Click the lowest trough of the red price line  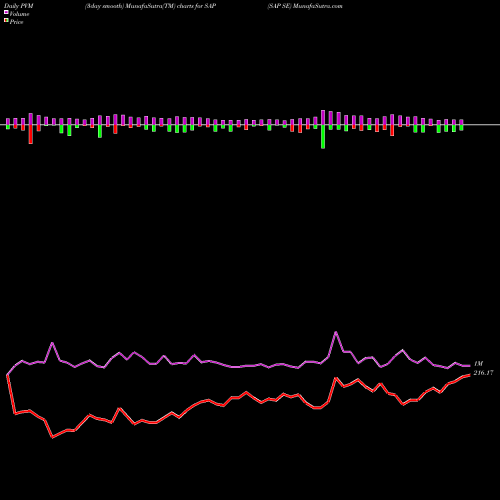click(x=53, y=437)
